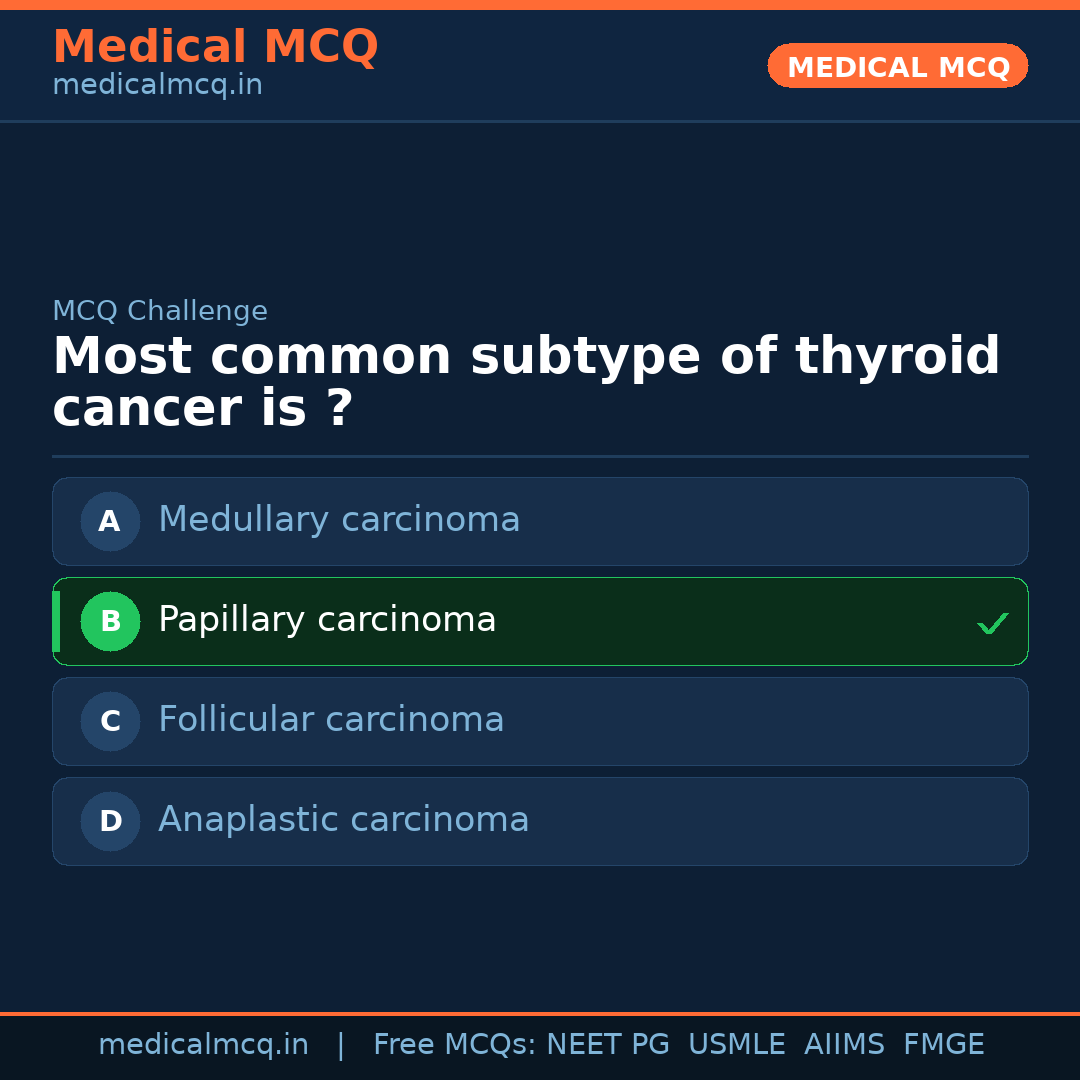The image size is (1080, 1080).
Task: Pick the Anaplastic carcinoma answer text
Action: (x=343, y=820)
